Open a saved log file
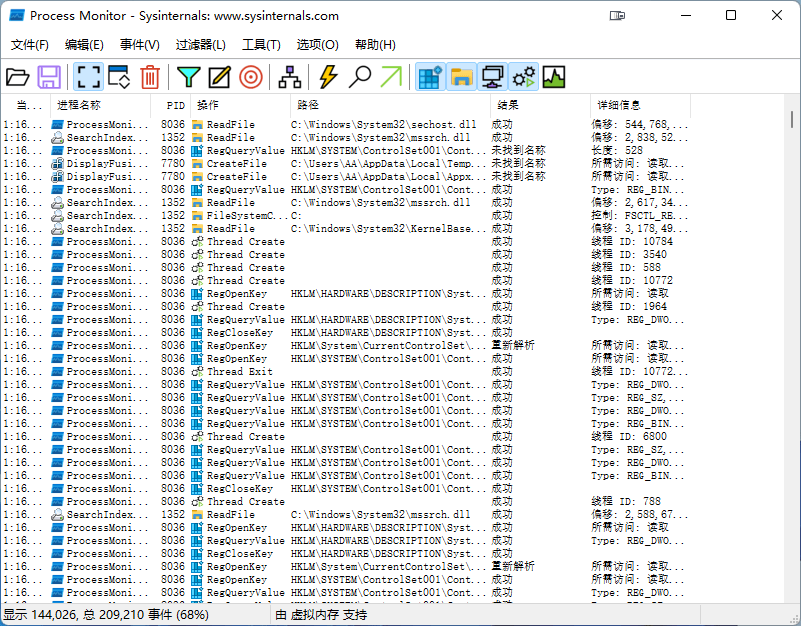Screen dimensions: 801x626 20,76
